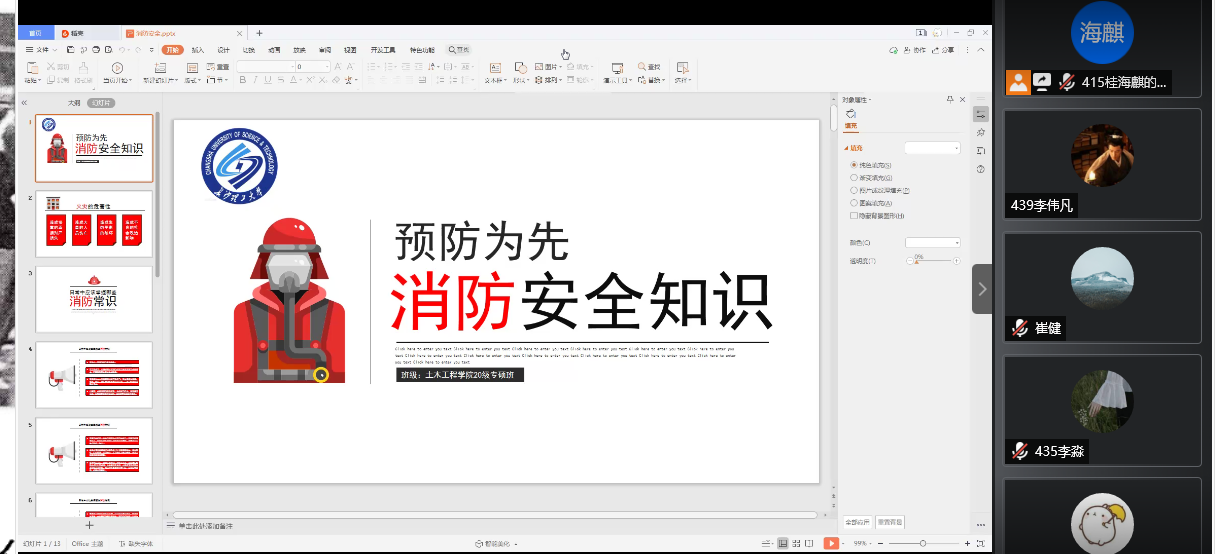Select the solid fill (纯色填充) radio button
Image resolution: width=1222 pixels, height=554 pixels.
click(x=853, y=164)
